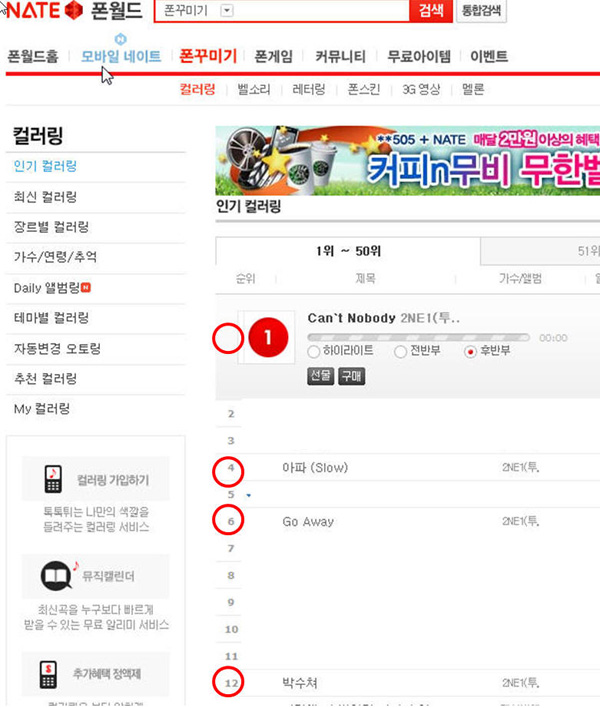Click the rank 1 red circle thumbnail

tap(268, 337)
